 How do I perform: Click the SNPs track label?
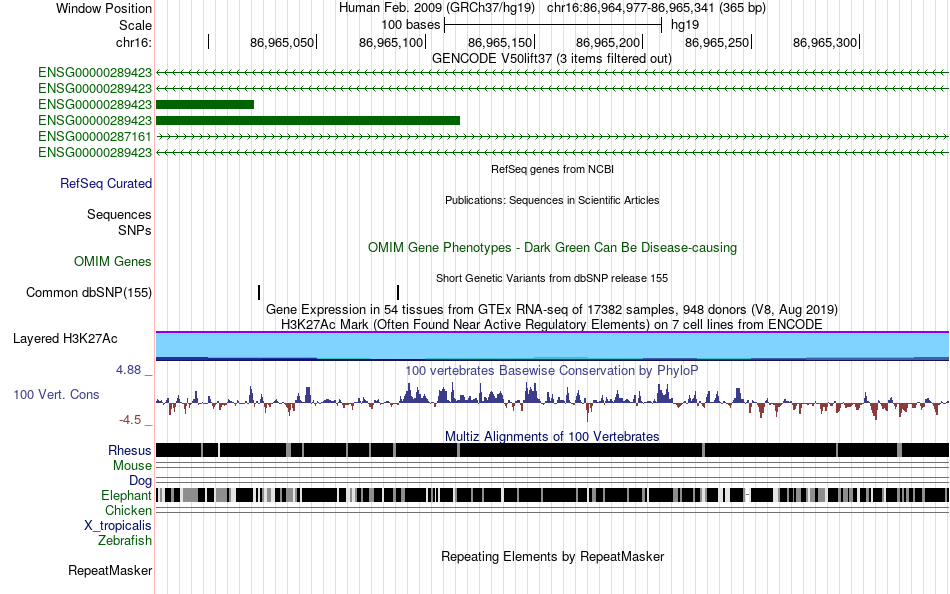click(x=135, y=230)
